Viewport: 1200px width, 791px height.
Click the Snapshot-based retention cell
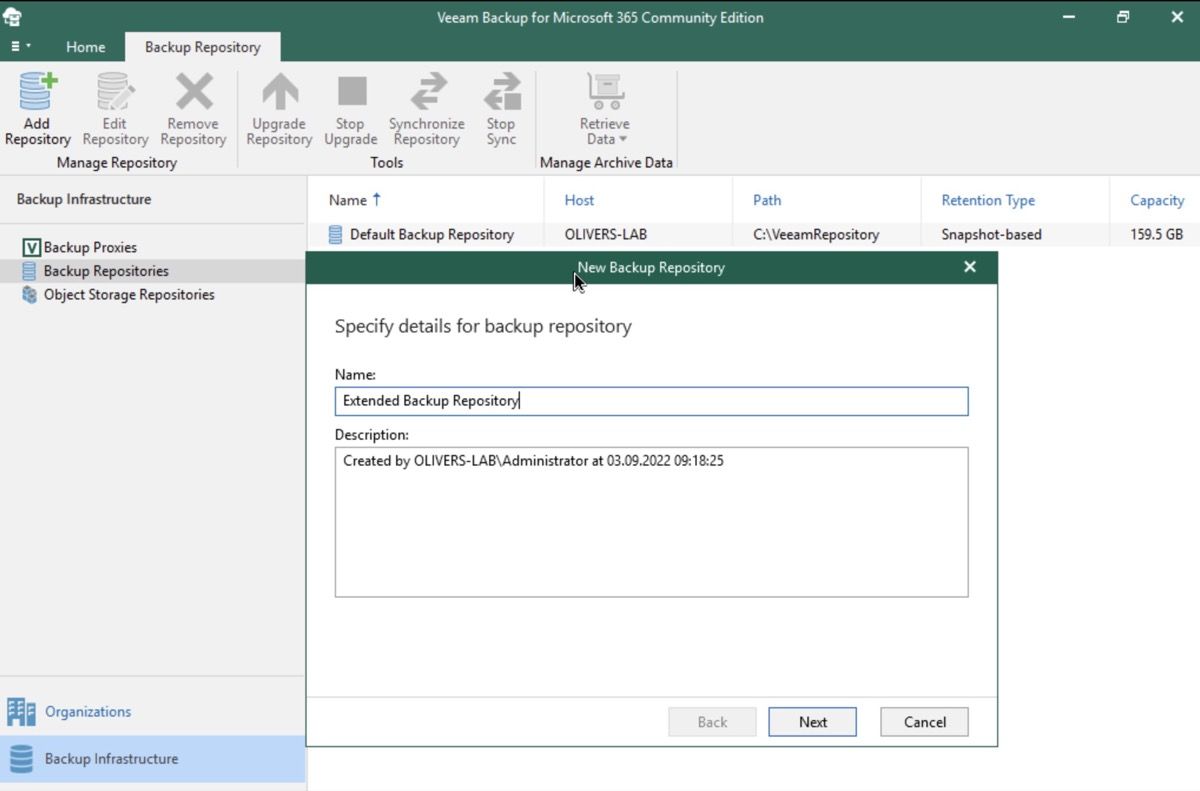point(991,235)
